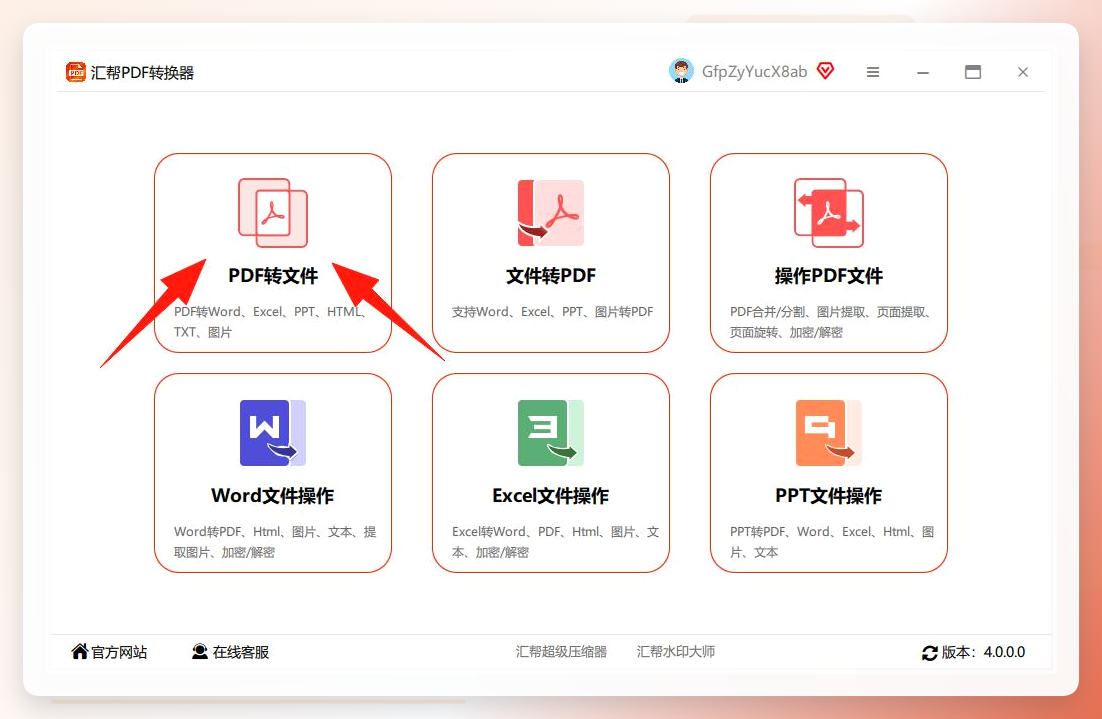Click the home icon beside 官方网站
The width and height of the screenshot is (1102, 719).
tap(80, 652)
